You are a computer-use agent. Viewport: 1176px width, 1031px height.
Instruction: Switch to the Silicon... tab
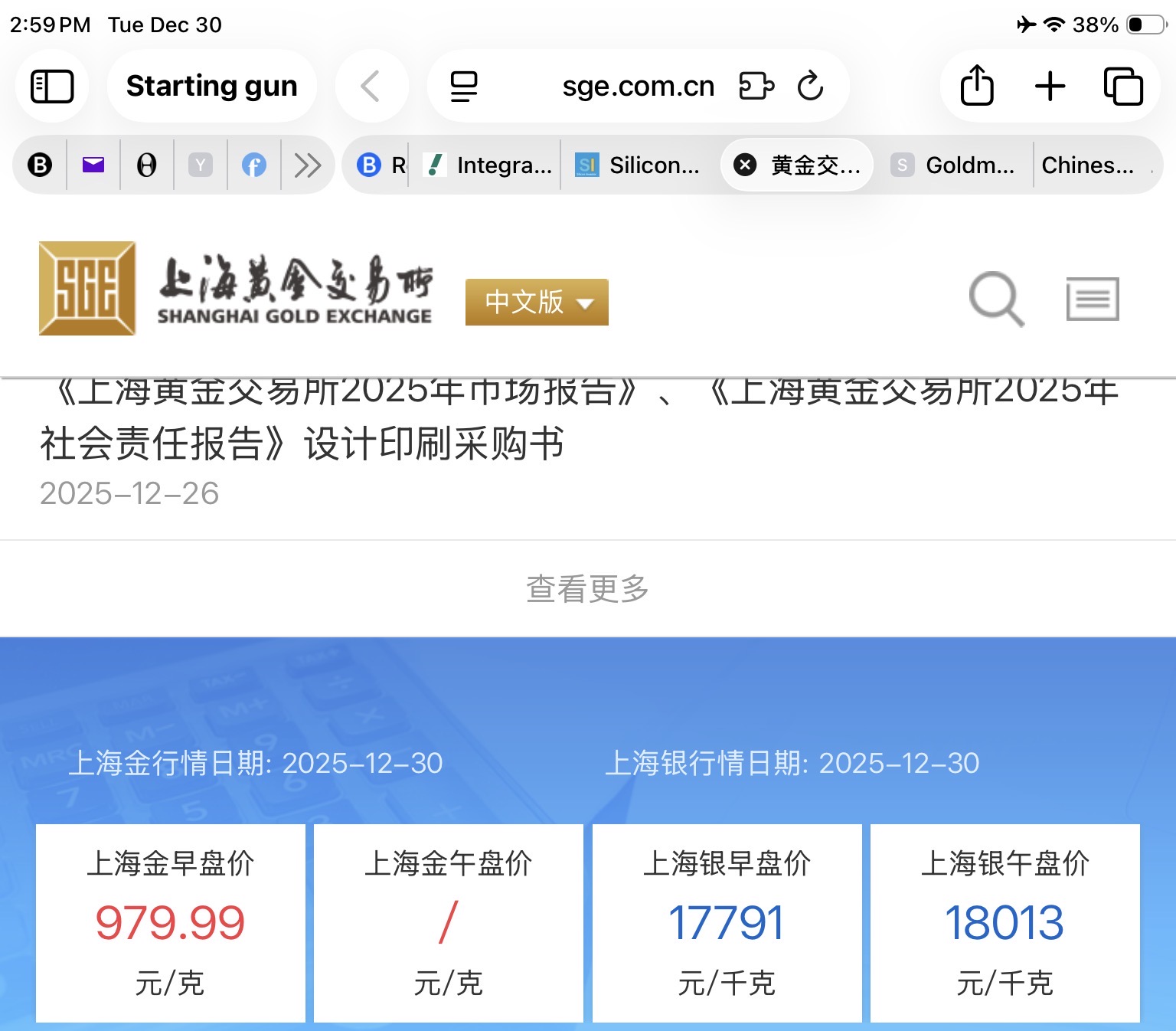[x=637, y=165]
